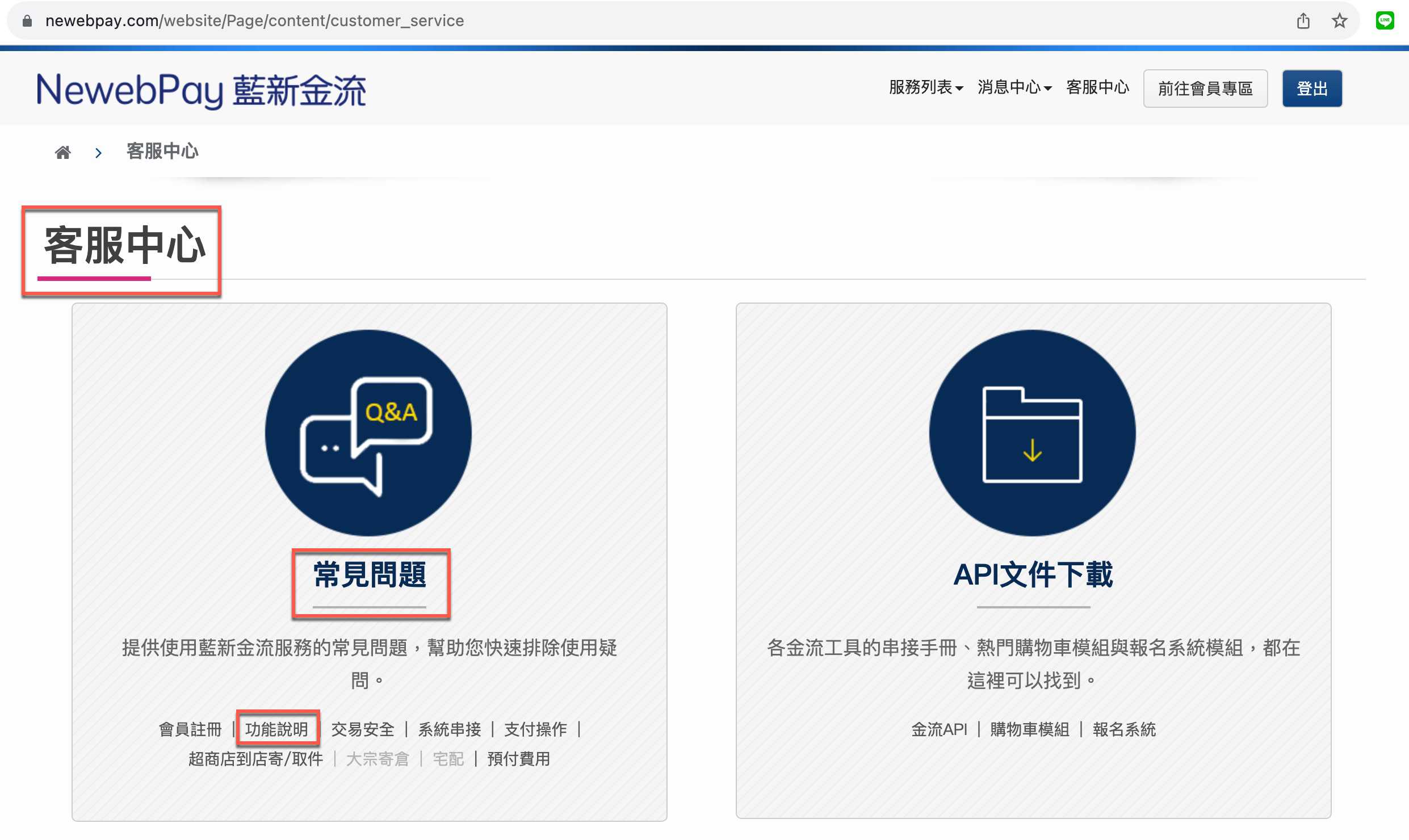
Task: Click the 客服中心 page title heading
Action: 125,246
